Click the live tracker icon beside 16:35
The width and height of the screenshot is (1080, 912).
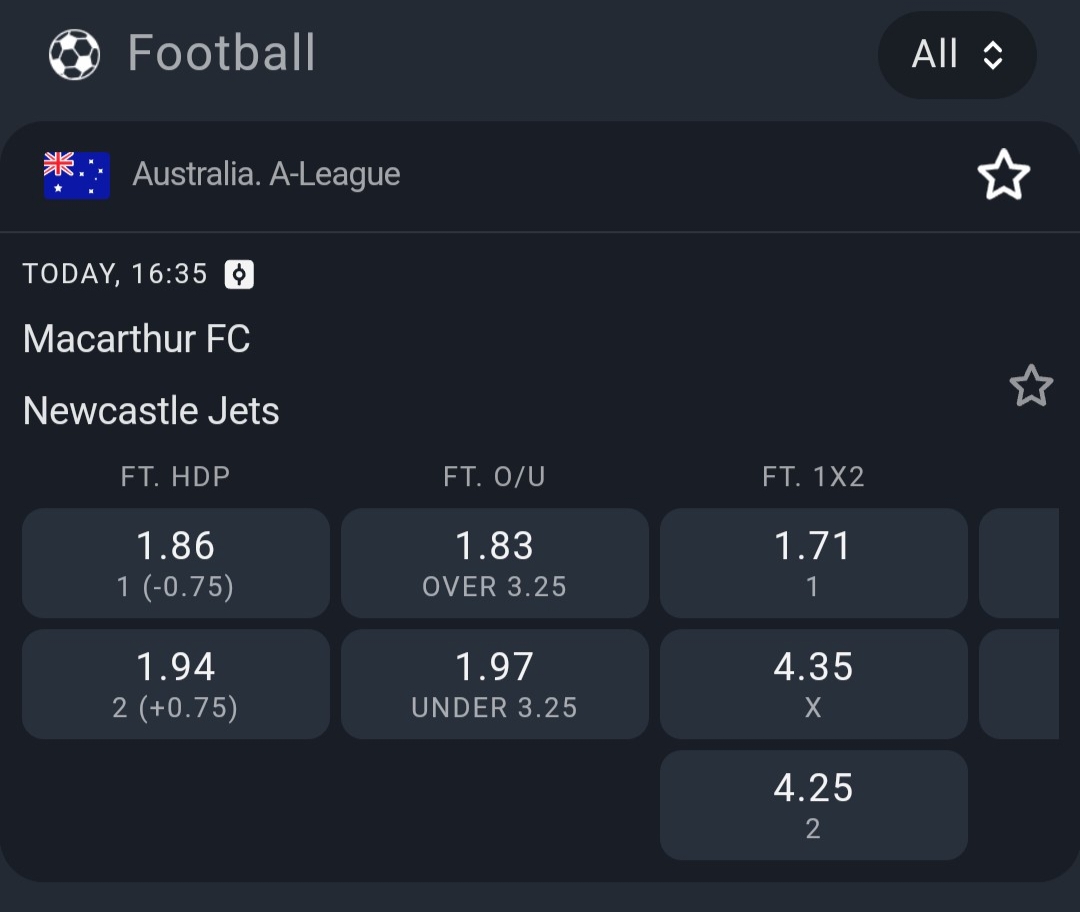point(239,274)
